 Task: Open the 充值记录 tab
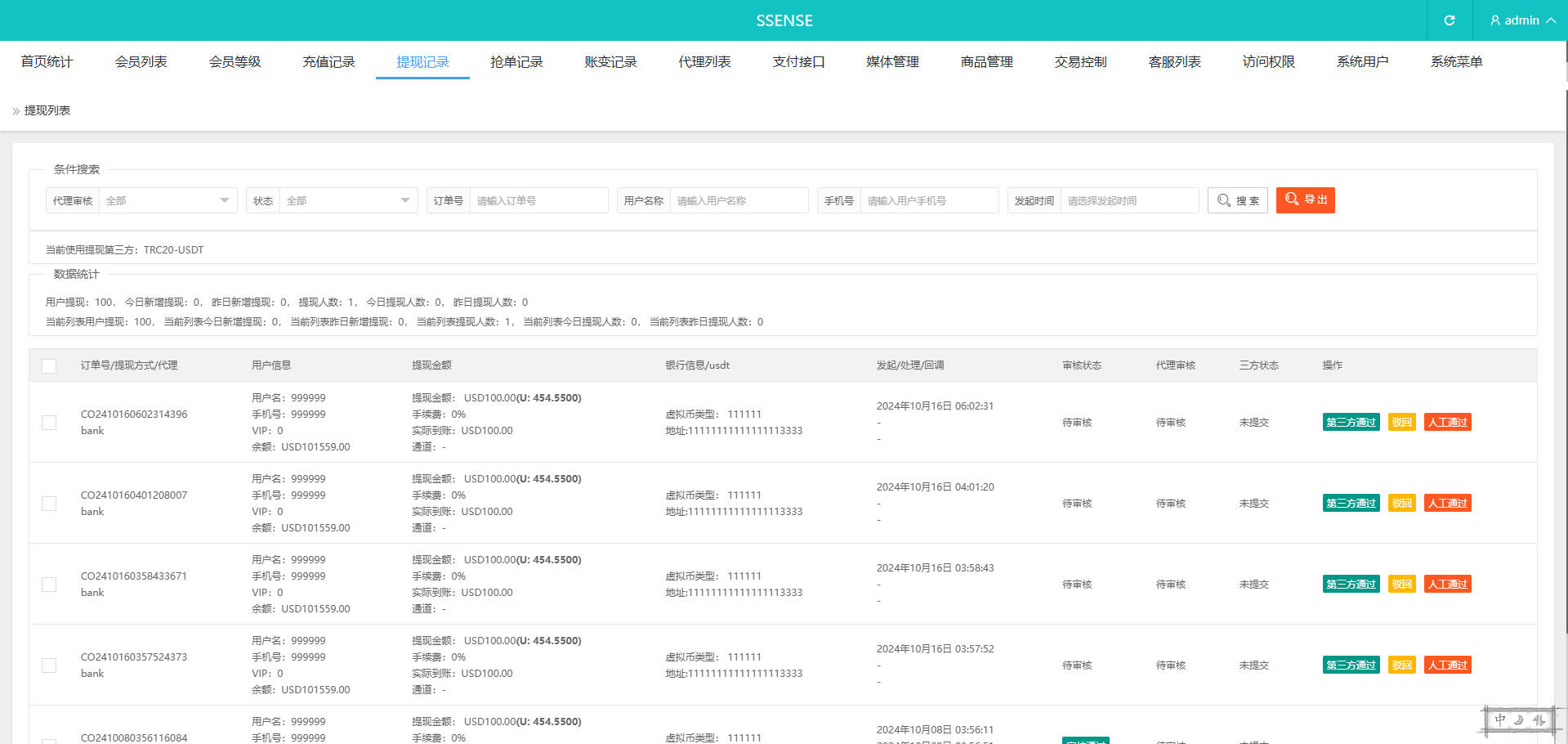tap(328, 62)
